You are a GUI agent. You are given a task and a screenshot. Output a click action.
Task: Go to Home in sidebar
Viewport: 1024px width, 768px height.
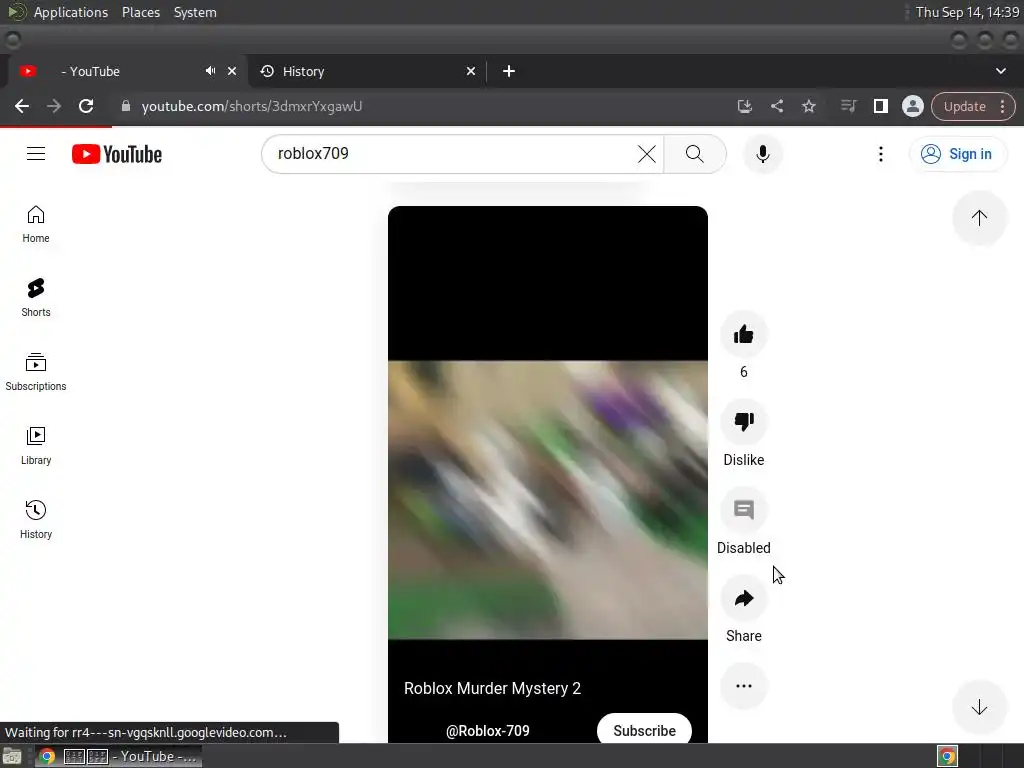pos(36,224)
